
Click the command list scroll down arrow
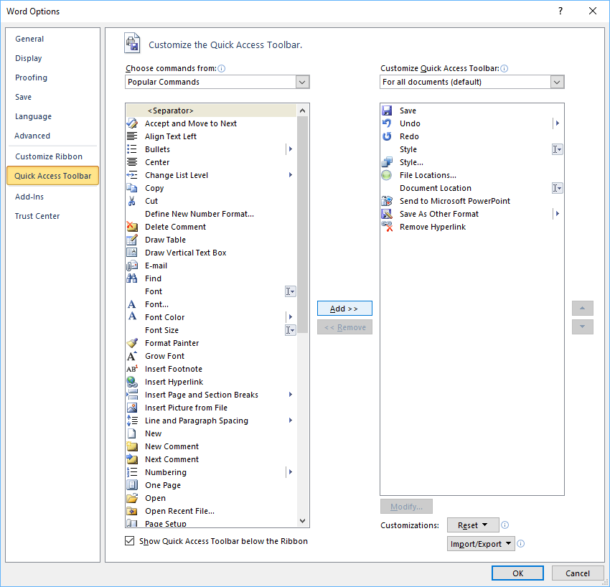click(303, 521)
